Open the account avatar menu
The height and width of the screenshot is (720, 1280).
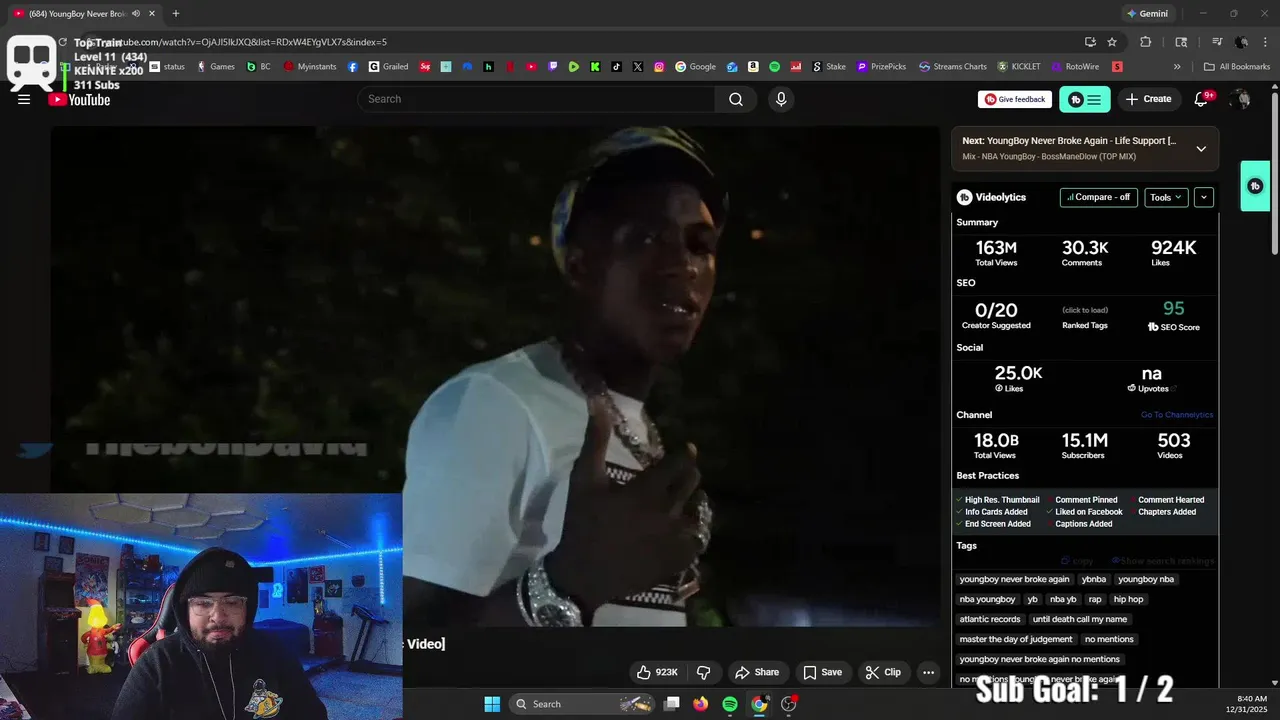(1241, 99)
